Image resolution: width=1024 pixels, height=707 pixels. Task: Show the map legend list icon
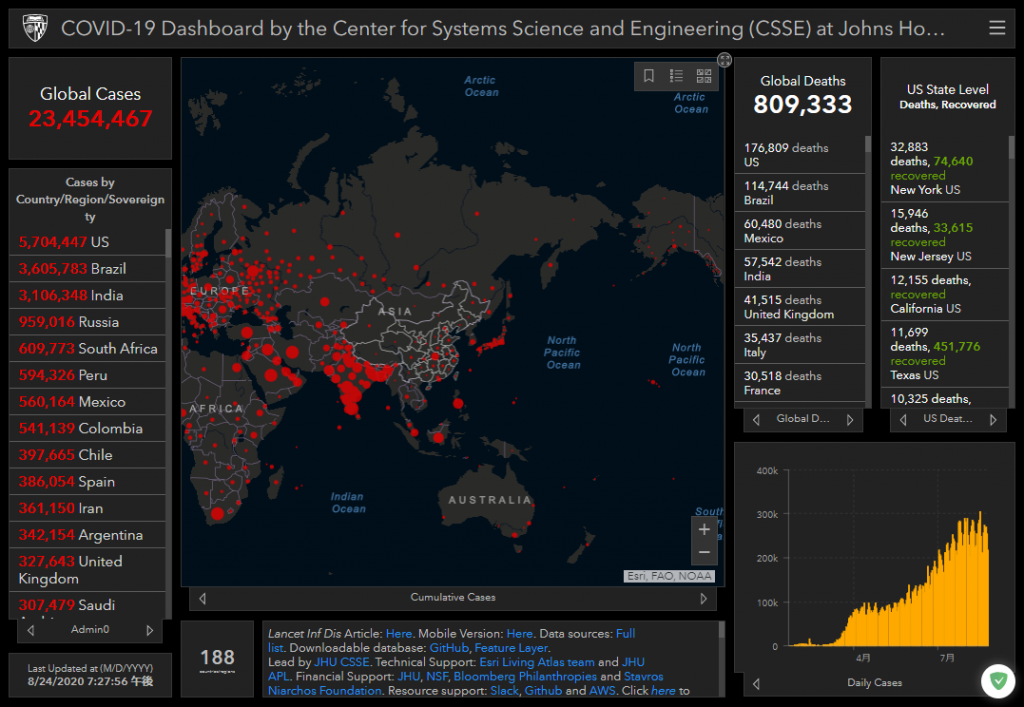pos(676,76)
